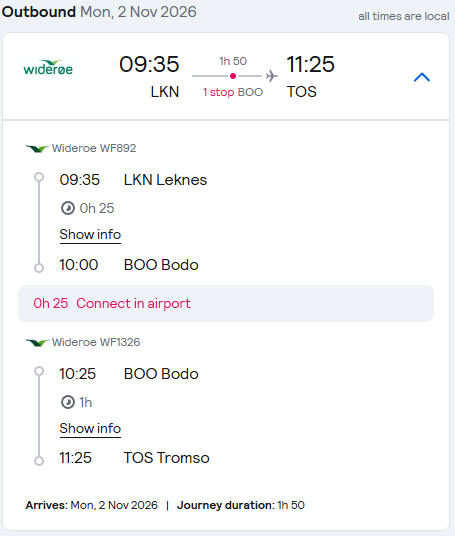Select the 0h 25 Connect in airport banner
The image size is (455, 536).
click(x=226, y=304)
